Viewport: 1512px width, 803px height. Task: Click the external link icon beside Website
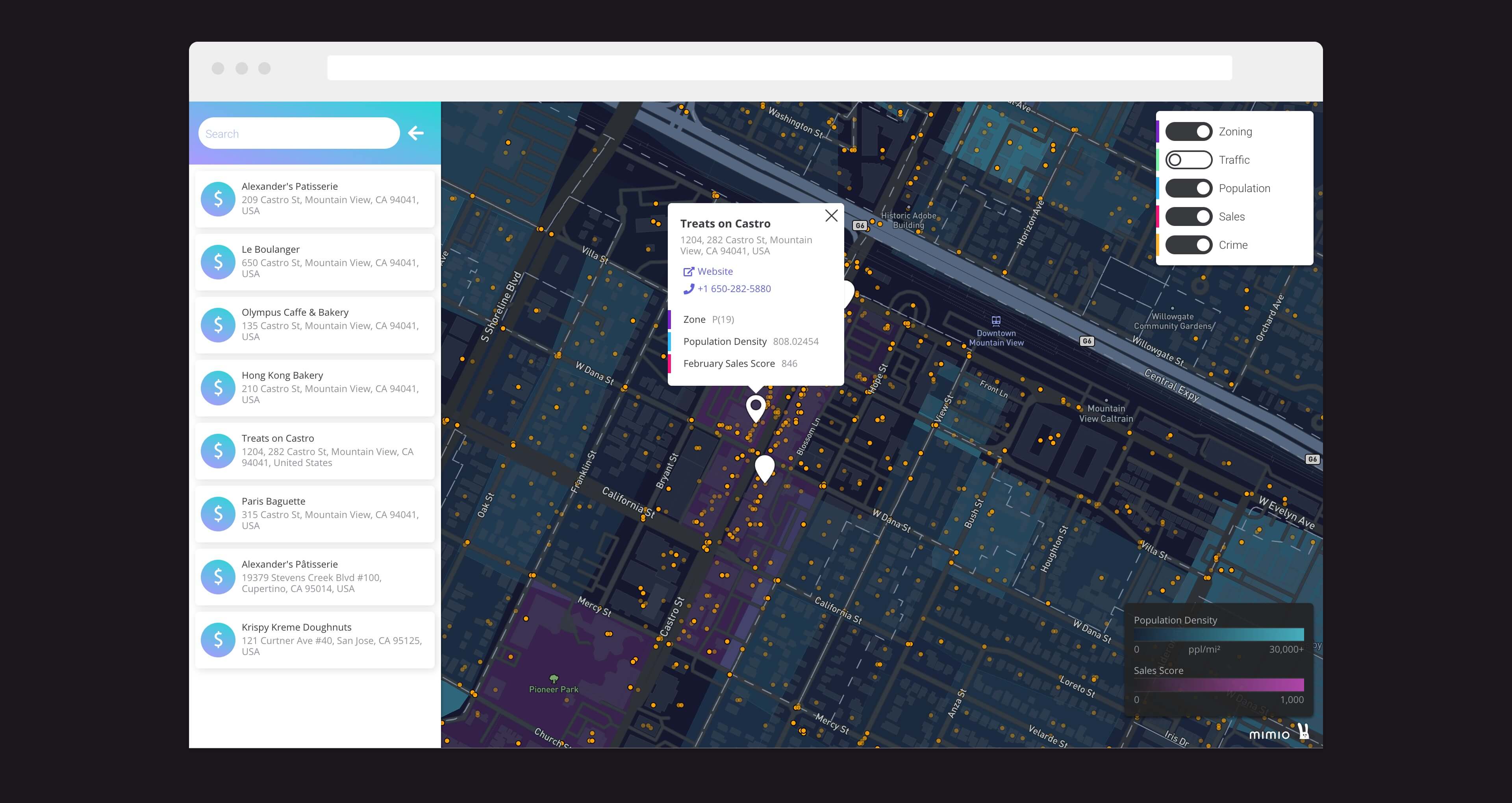point(689,271)
